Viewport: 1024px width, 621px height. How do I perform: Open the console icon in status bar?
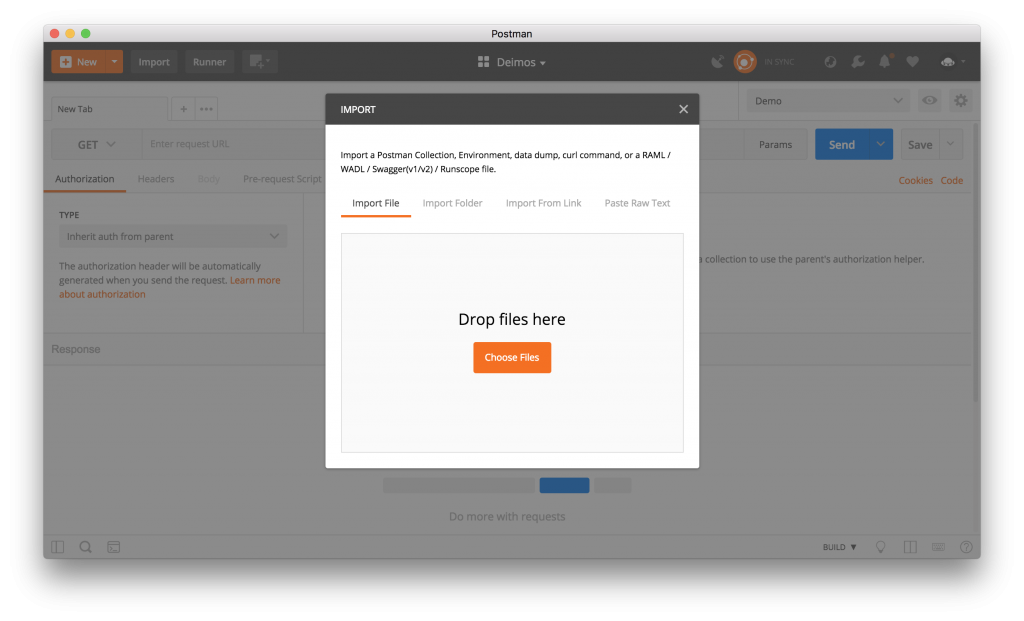tap(114, 547)
